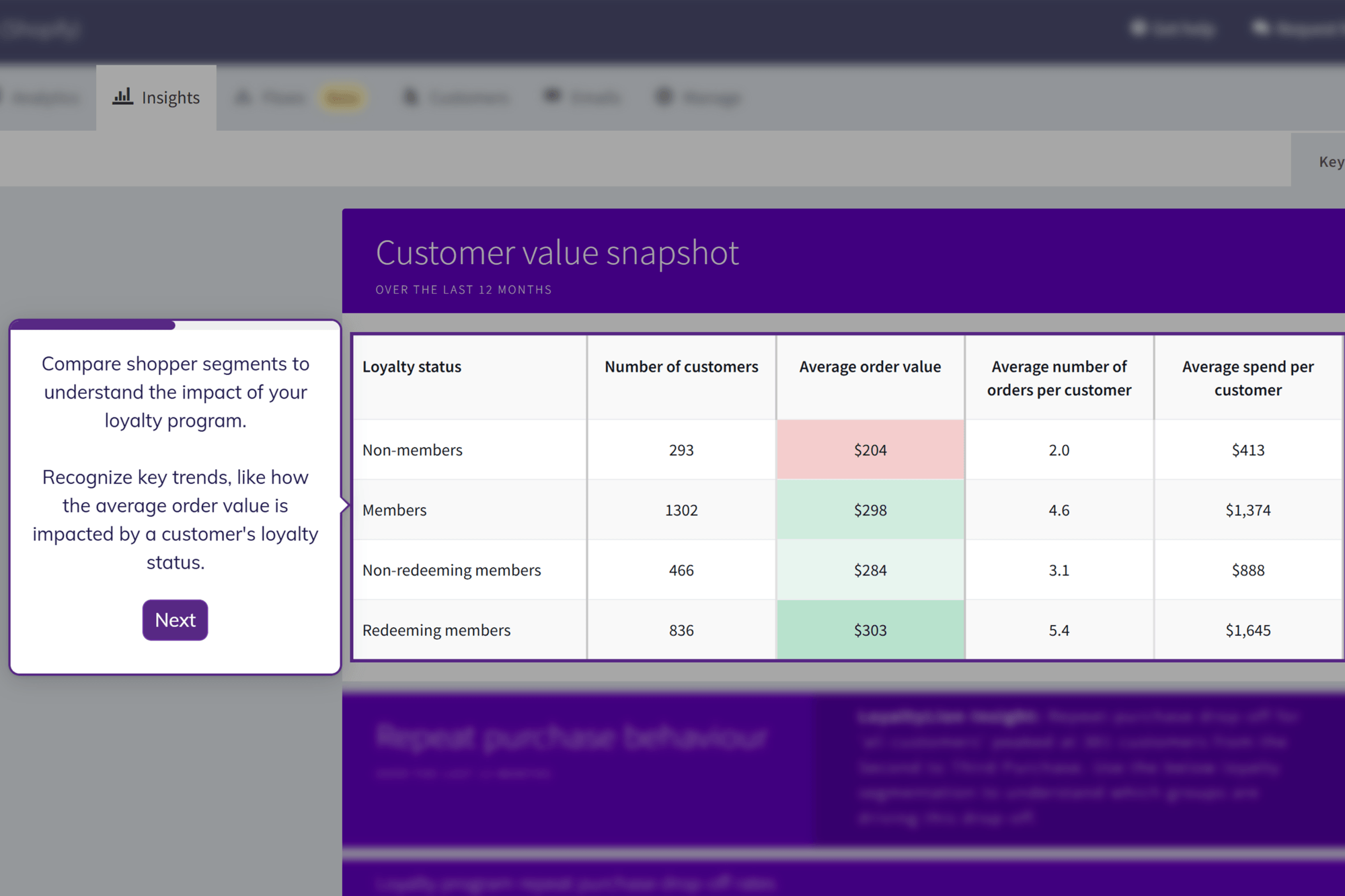The image size is (1345, 896).
Task: Click the 2.0 orders per customer cell
Action: 1059,450
